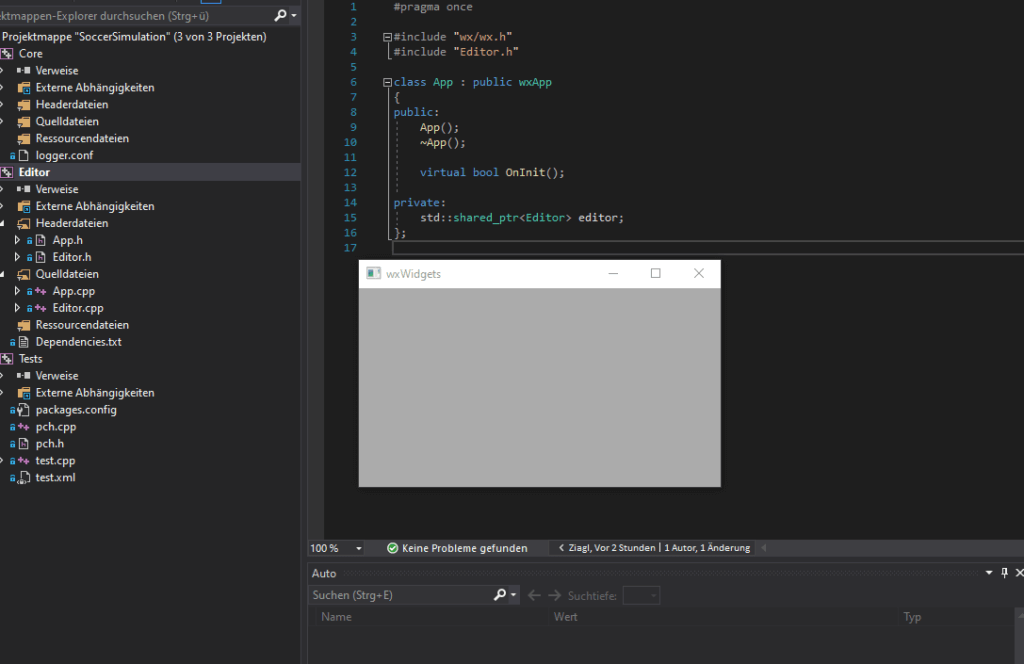The width and height of the screenshot is (1024, 664).
Task: Open the 100% zoom dropdown
Action: (360, 548)
